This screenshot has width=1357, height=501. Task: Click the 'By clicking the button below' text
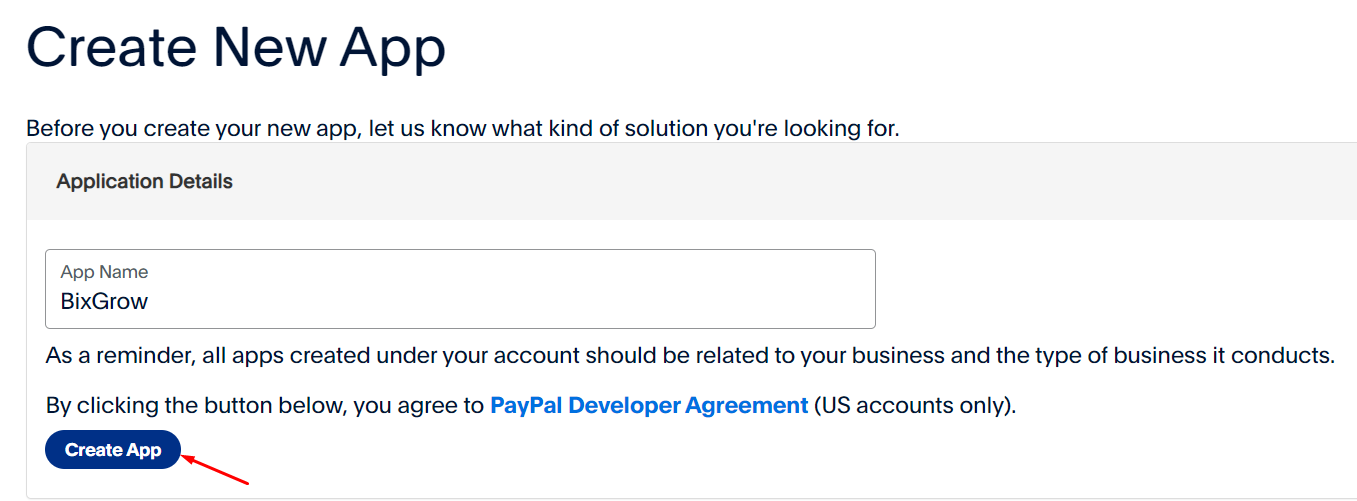265,406
